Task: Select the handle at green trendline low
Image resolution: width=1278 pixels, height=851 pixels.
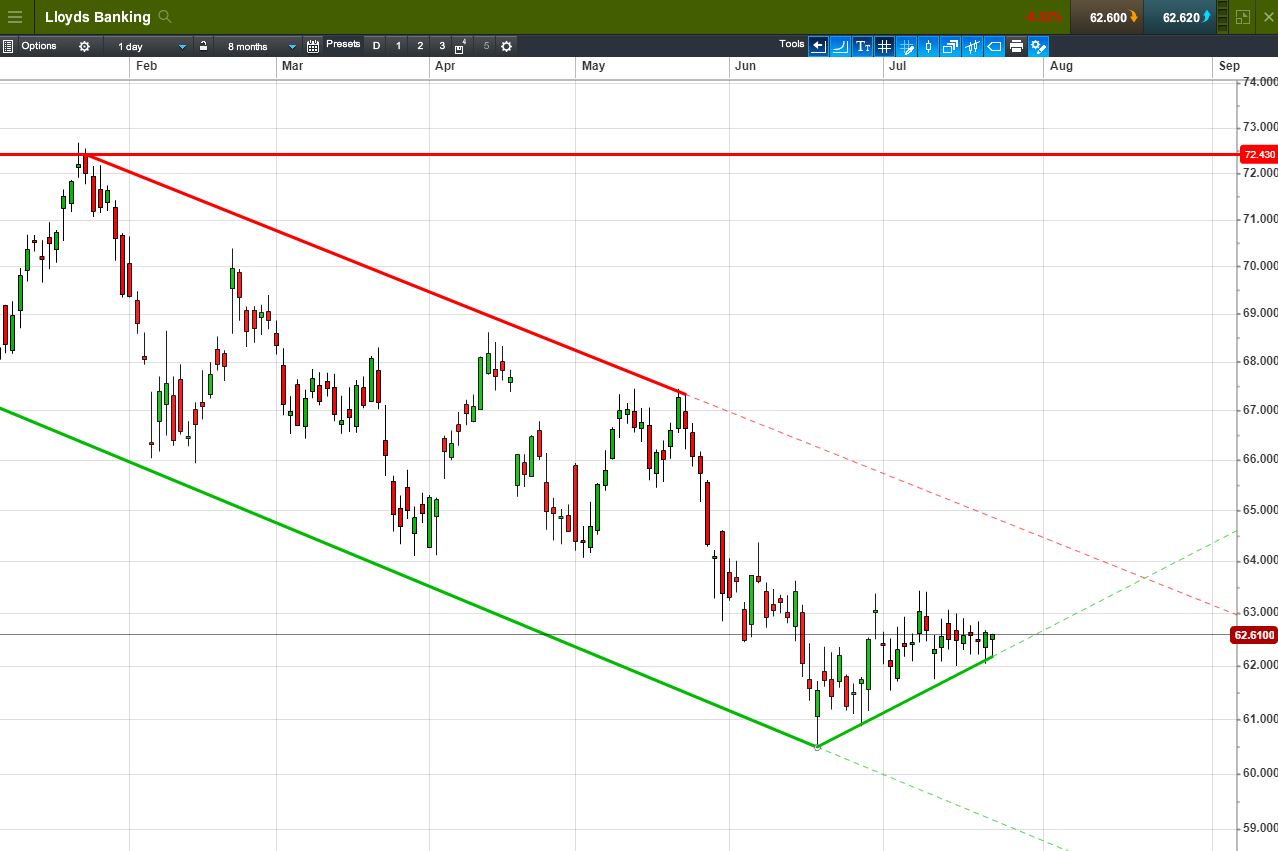Action: [818, 747]
